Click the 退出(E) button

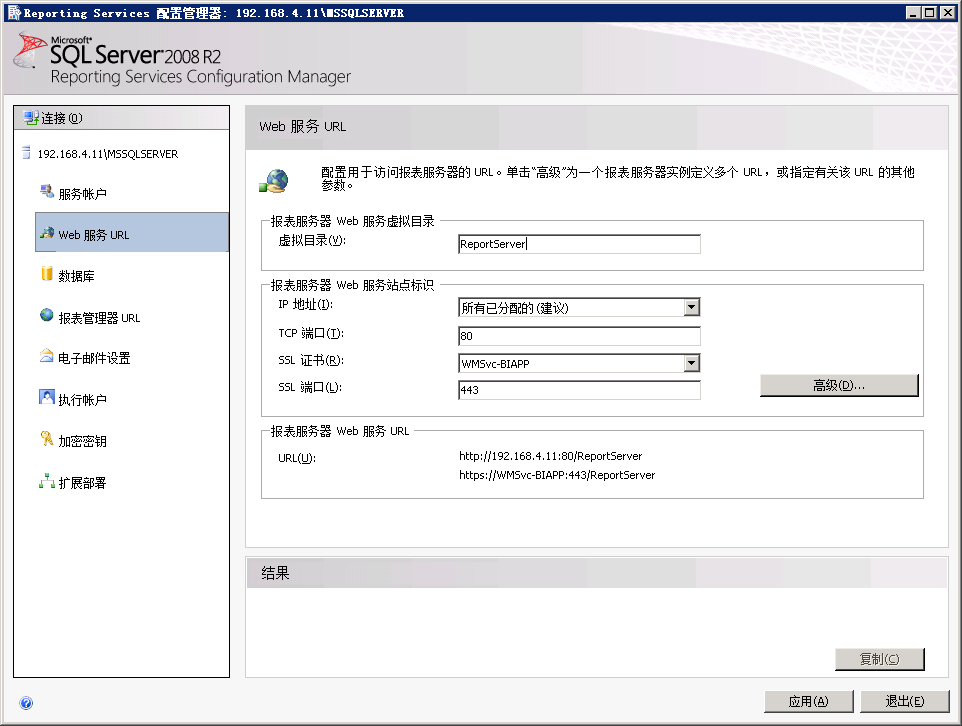905,701
